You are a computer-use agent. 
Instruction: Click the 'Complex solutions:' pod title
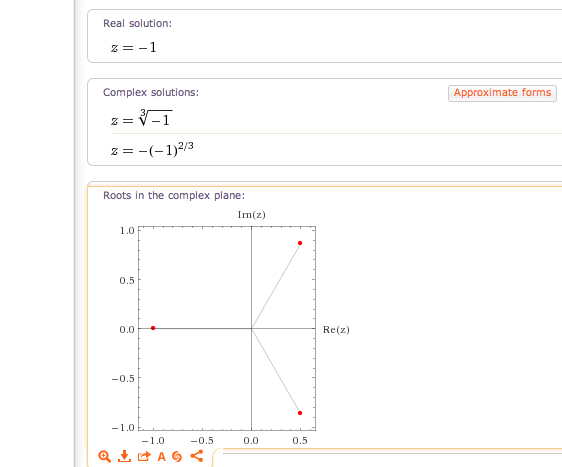pyautogui.click(x=151, y=92)
